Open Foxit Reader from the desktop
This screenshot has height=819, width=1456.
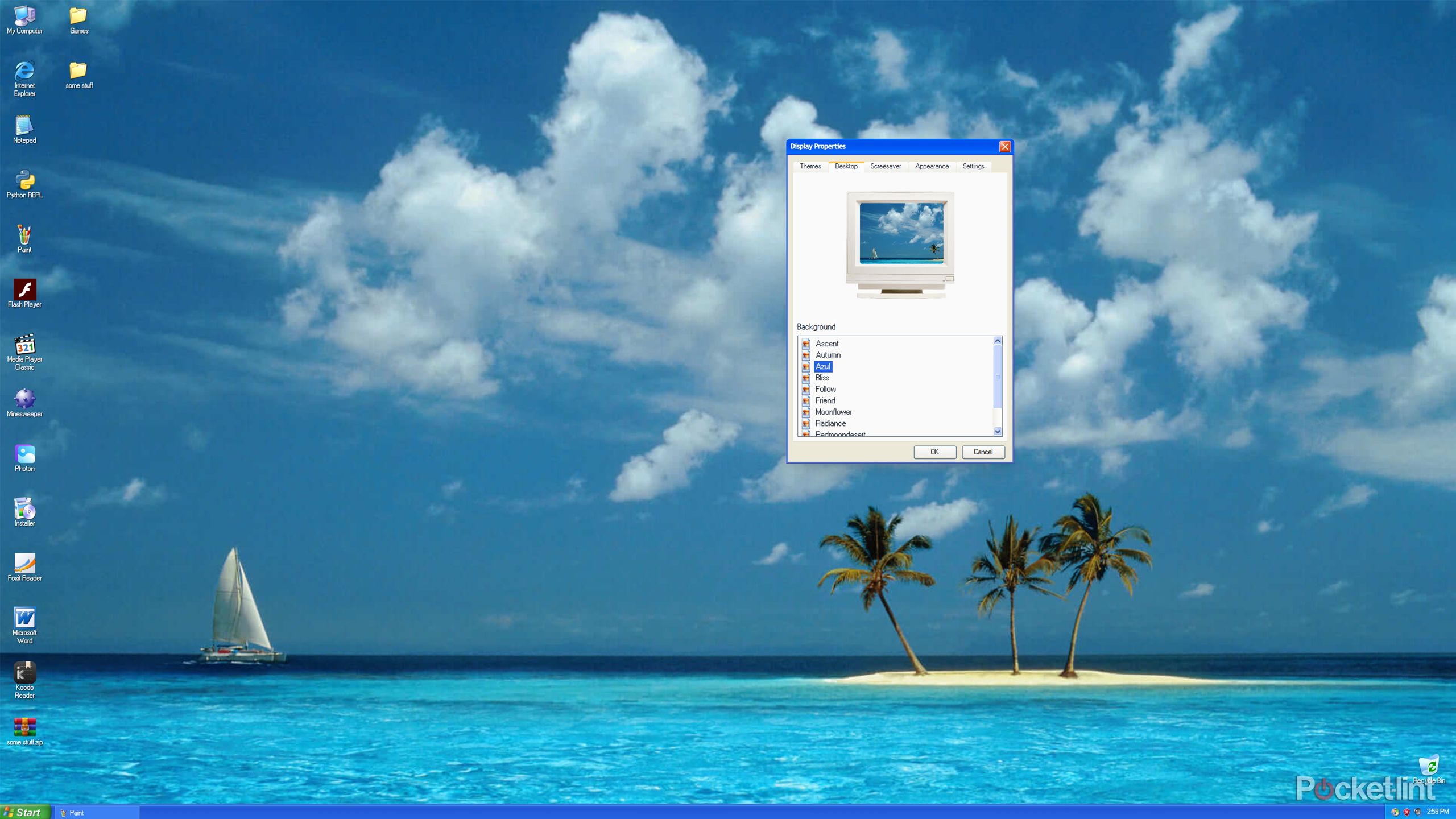pos(24,567)
